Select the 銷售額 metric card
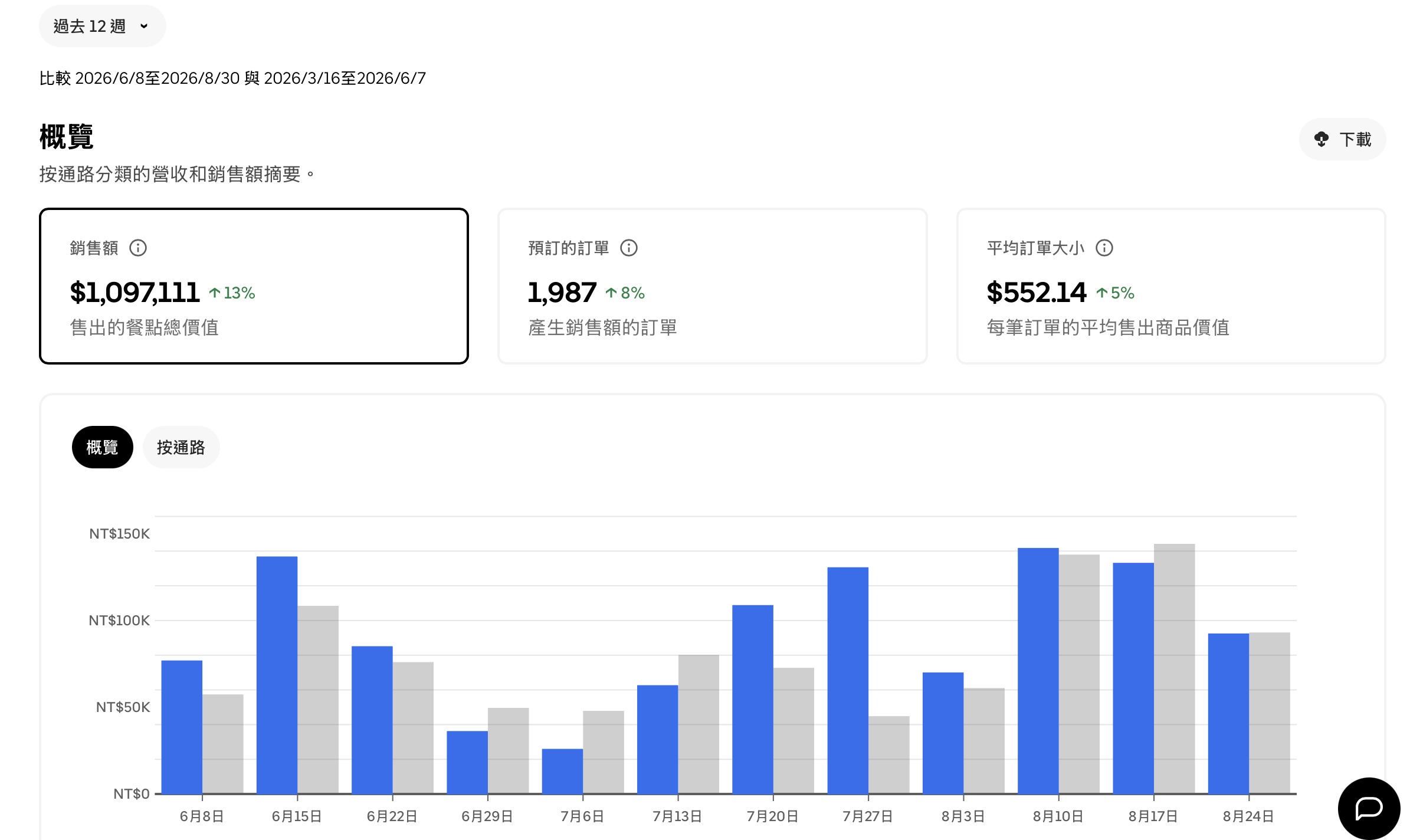Screen dimensions: 1410x840 click(x=254, y=286)
